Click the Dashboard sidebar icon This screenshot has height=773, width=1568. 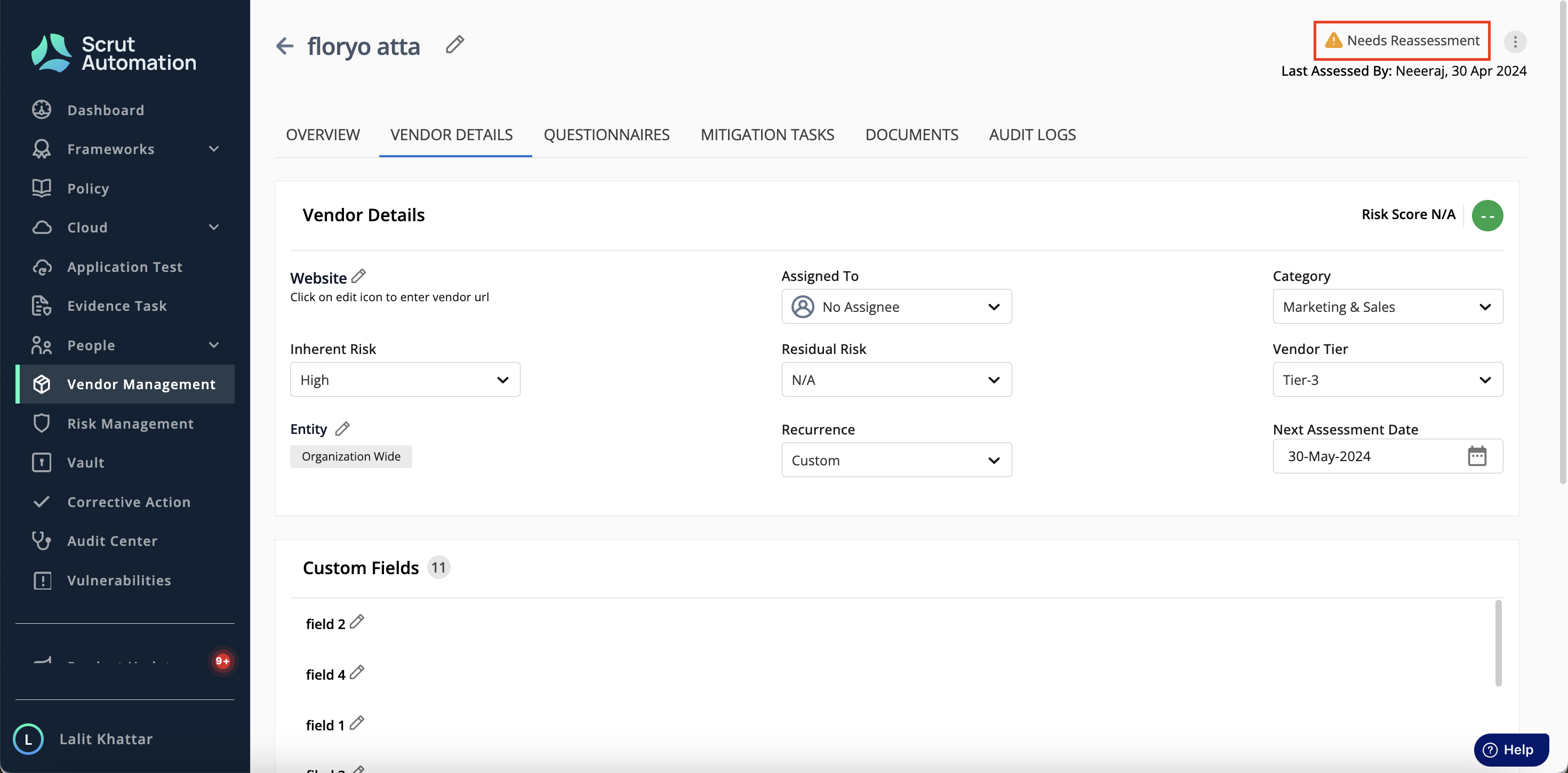pyautogui.click(x=42, y=110)
